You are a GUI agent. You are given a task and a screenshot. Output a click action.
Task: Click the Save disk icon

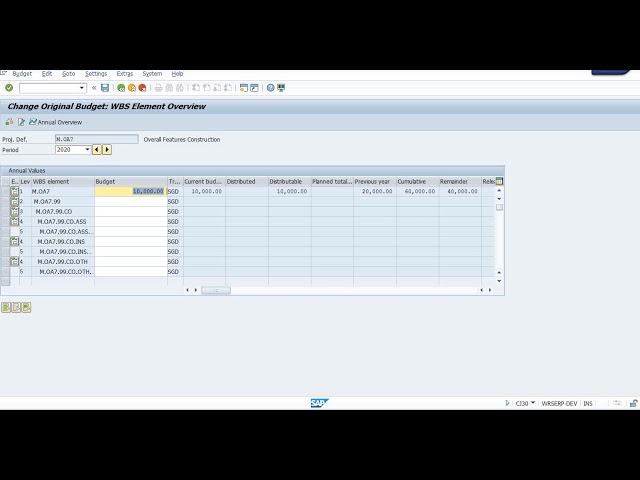105,88
